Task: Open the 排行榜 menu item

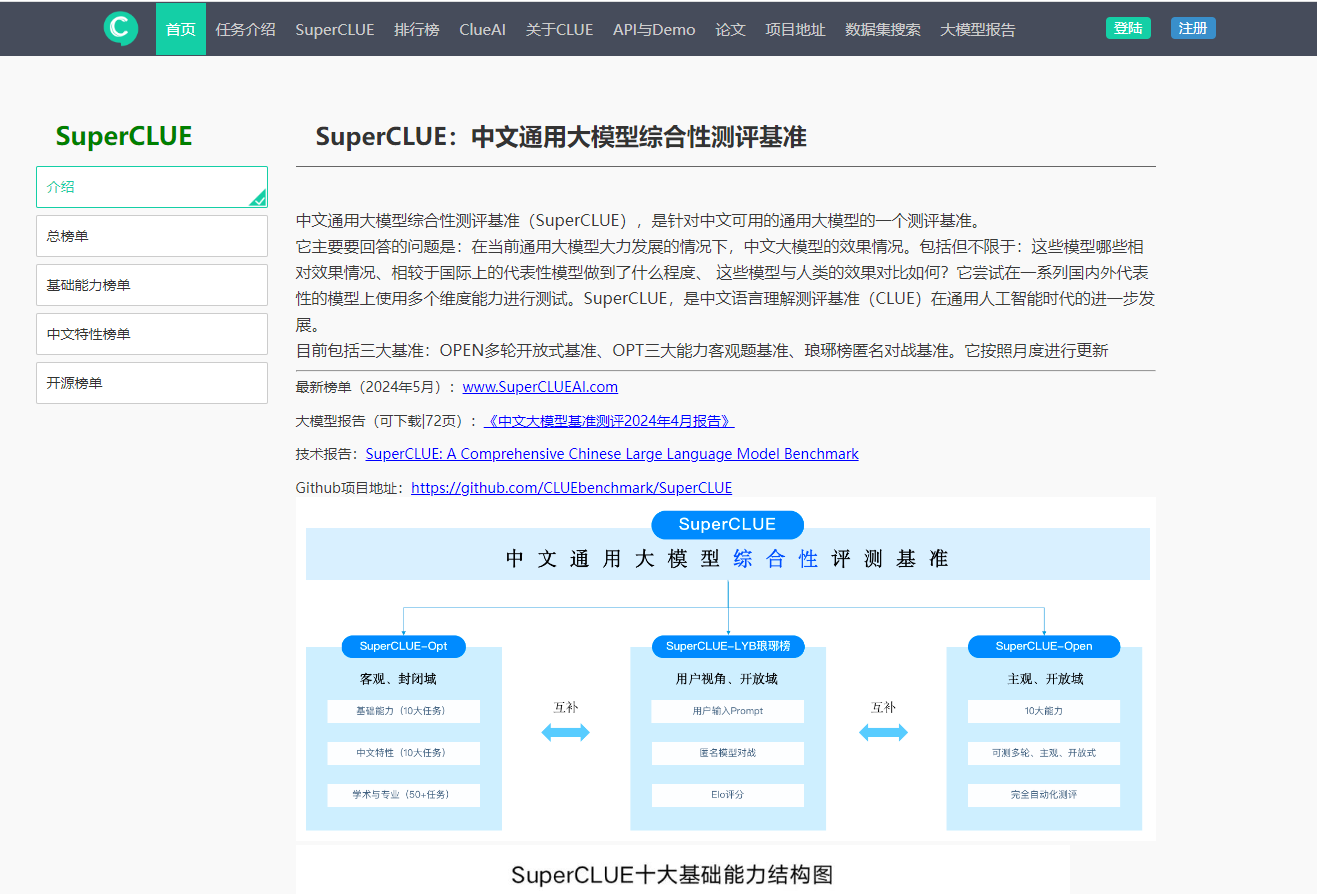Action: 417,29
